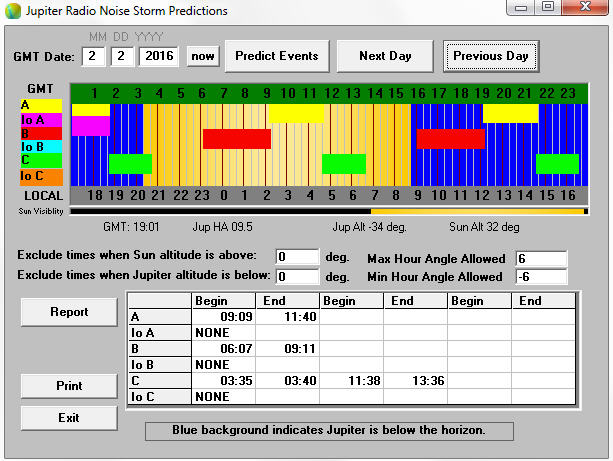The image size is (613, 461).
Task: Click the magenta Io A event near GMT 1
Action: pyautogui.click(x=91, y=126)
